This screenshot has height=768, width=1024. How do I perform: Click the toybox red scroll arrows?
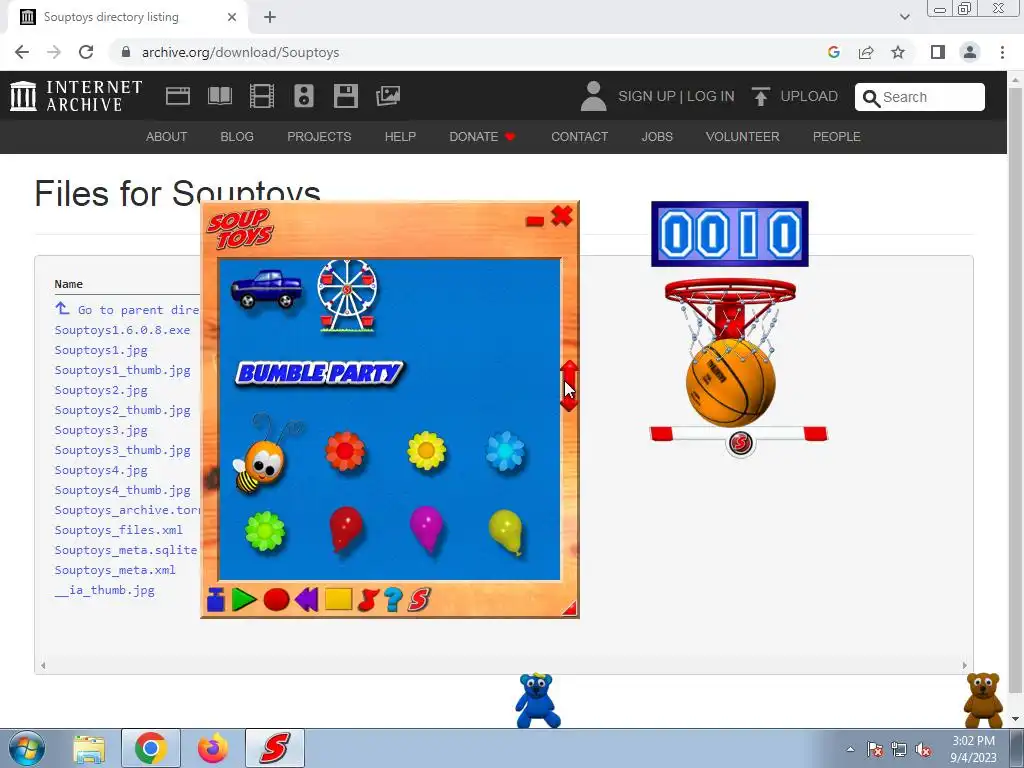click(x=569, y=385)
